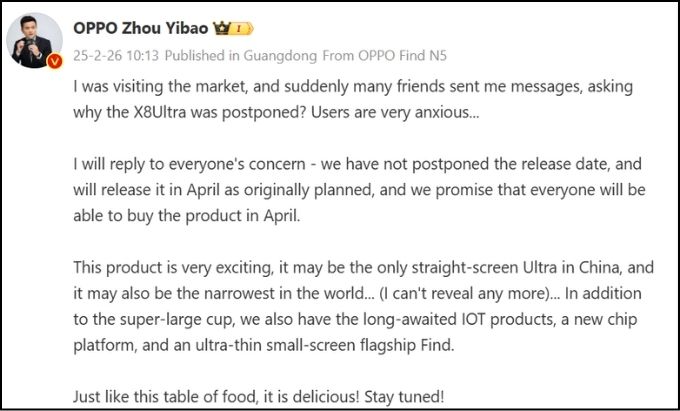The width and height of the screenshot is (680, 411).
Task: Open Zhou Yibao's profile avatar photo
Action: (34, 41)
